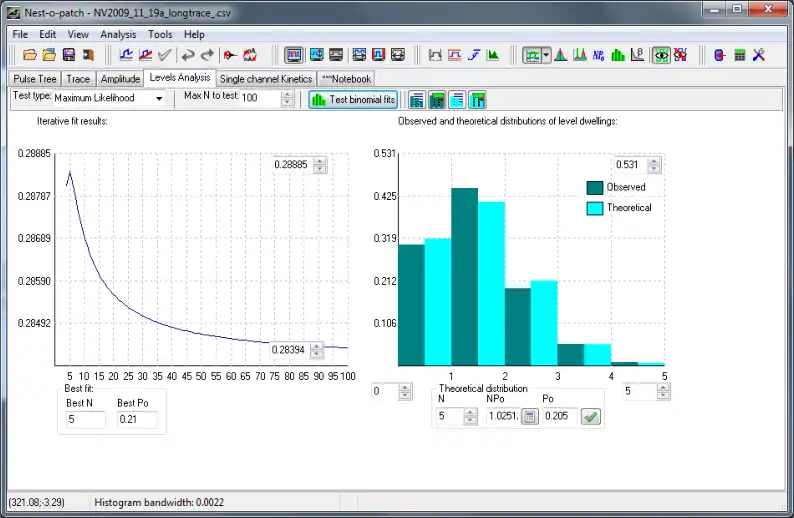Click the red-framed pulse view icon

[379, 55]
